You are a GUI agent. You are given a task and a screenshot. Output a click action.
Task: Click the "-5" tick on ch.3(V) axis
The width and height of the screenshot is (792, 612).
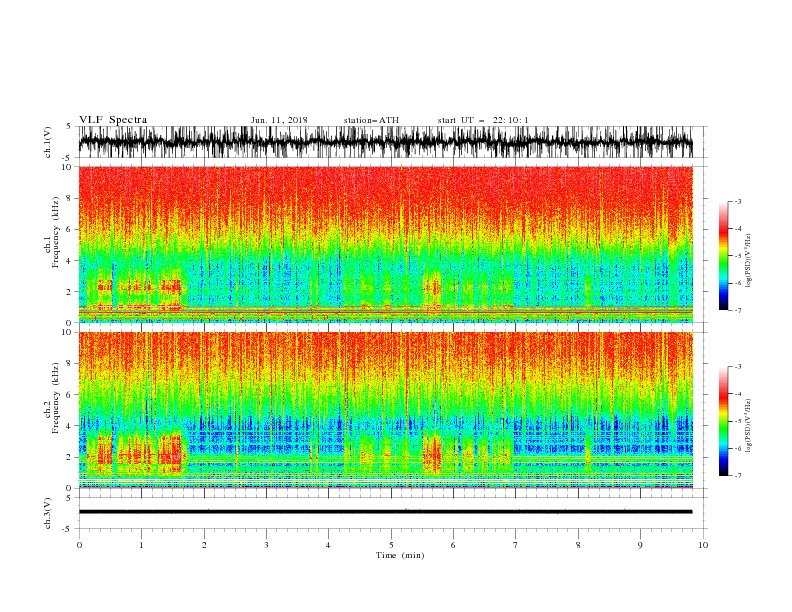[67, 529]
